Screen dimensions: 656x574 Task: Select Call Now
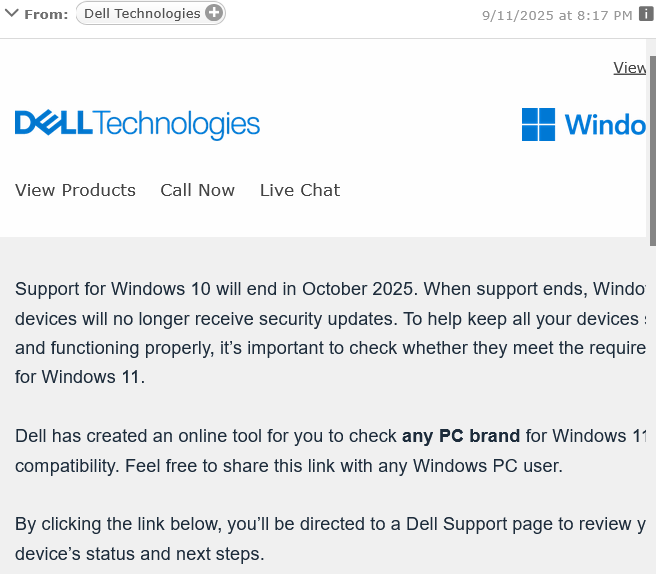pyautogui.click(x=197, y=190)
